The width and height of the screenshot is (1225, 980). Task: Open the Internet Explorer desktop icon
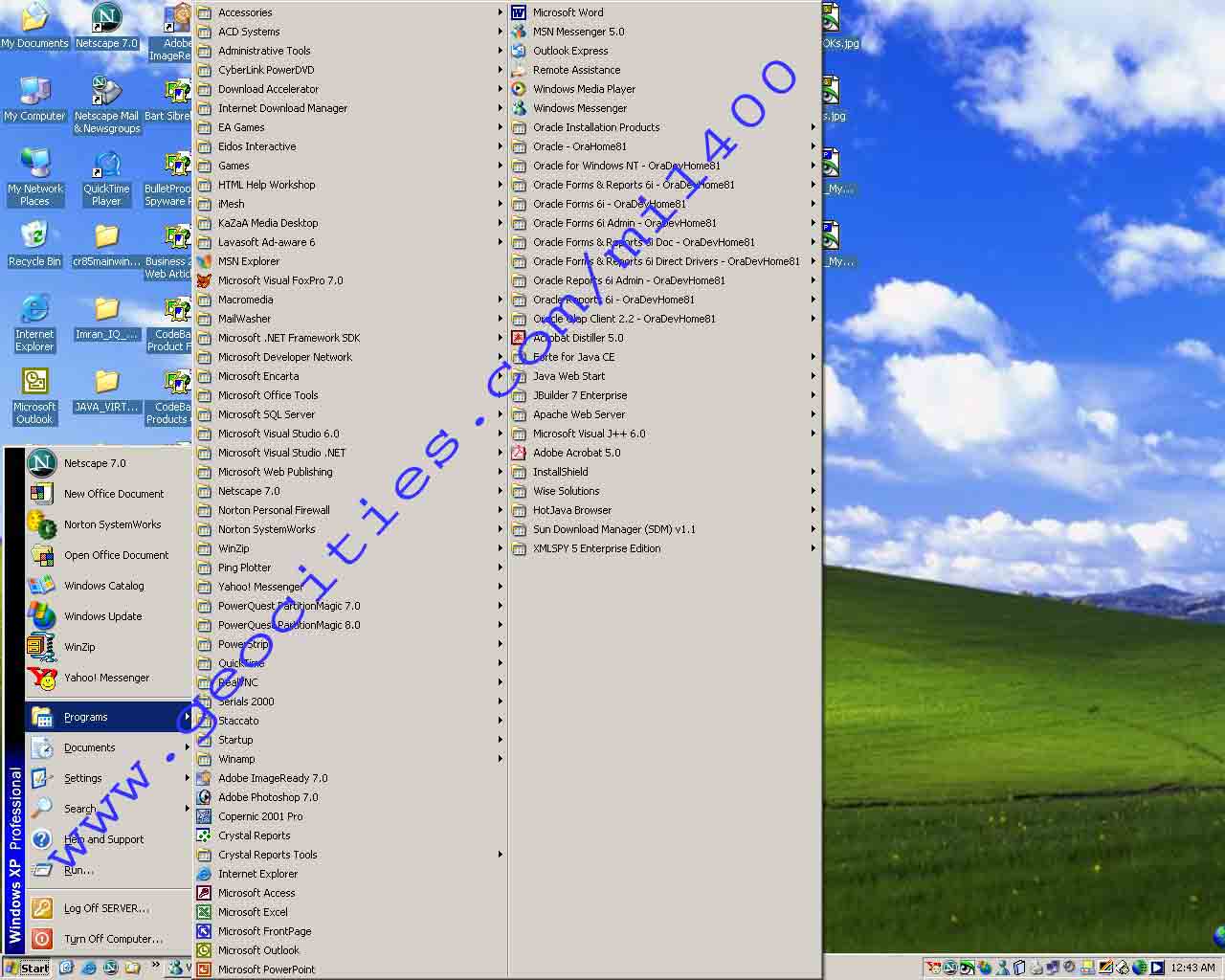coord(34,323)
